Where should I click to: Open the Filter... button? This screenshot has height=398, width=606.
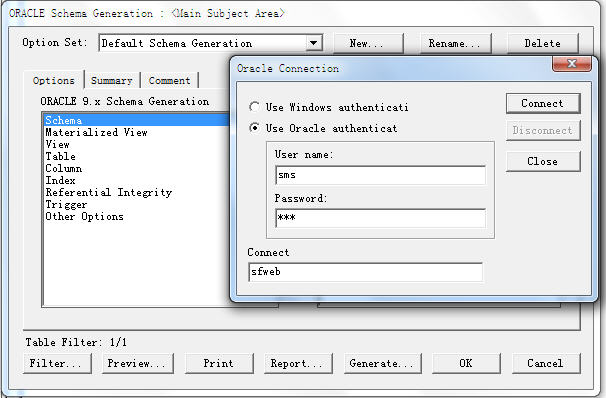[x=57, y=363]
